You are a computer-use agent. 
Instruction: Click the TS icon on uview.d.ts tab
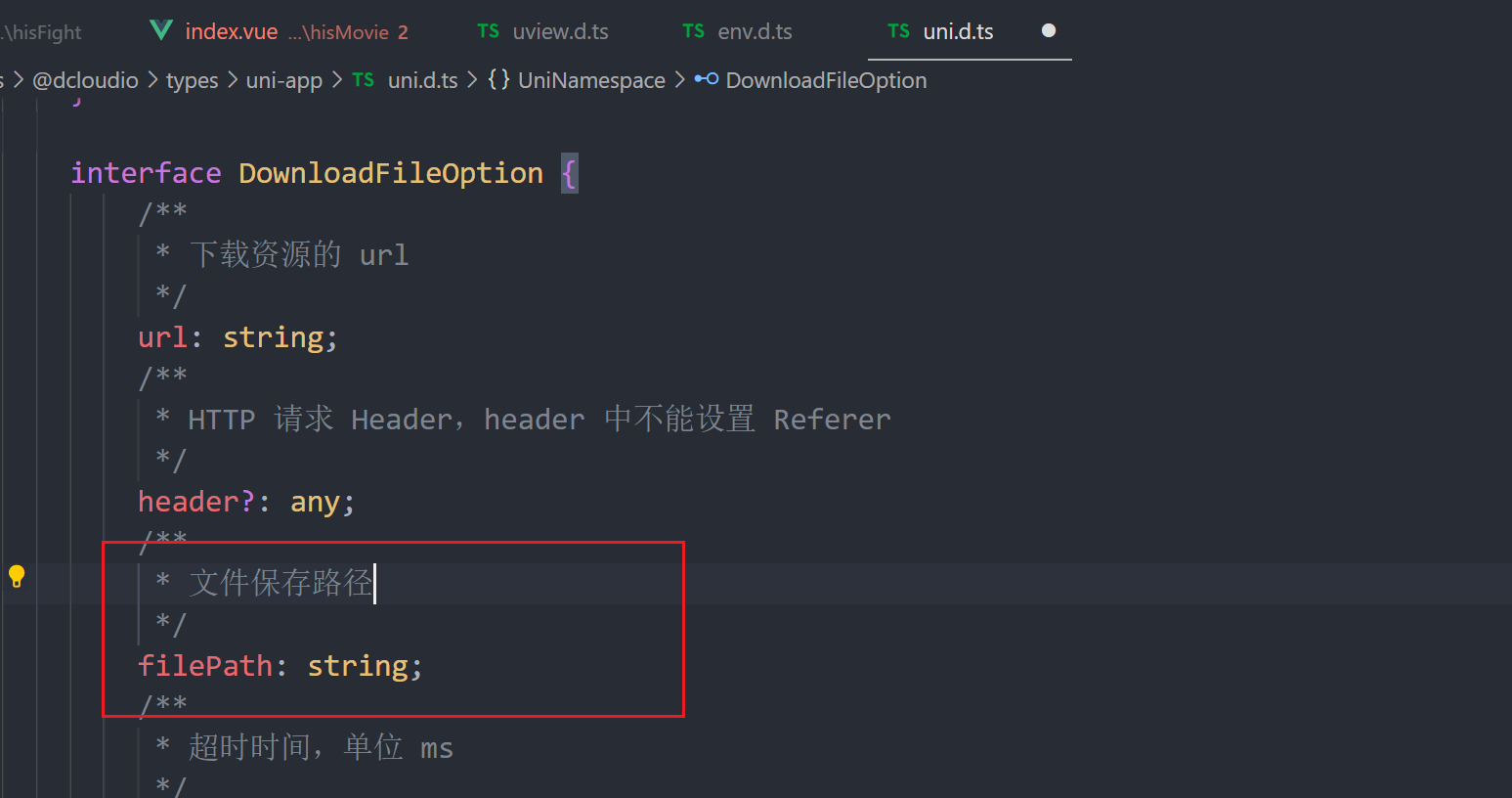[487, 30]
